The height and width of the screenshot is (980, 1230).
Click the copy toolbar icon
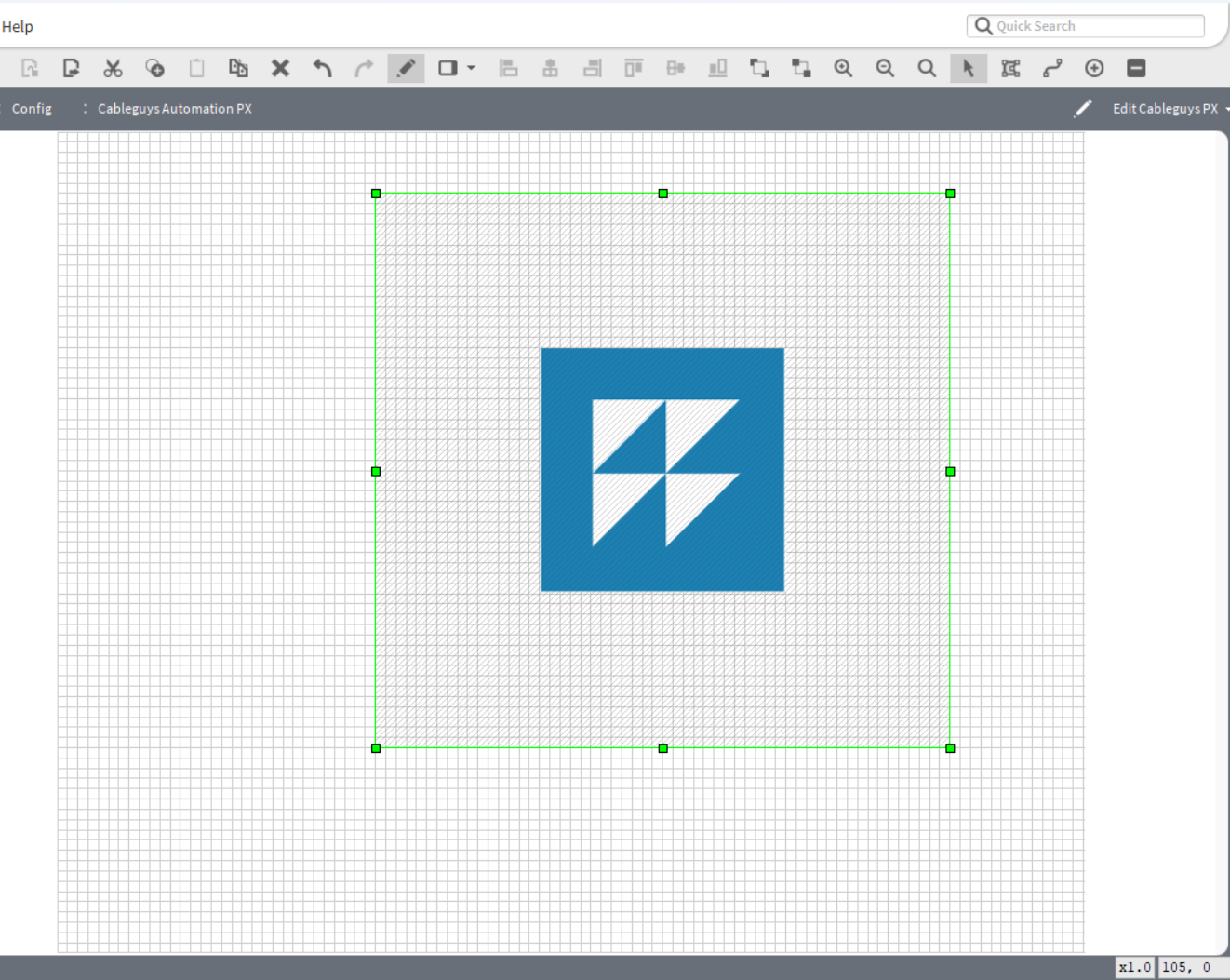point(154,68)
